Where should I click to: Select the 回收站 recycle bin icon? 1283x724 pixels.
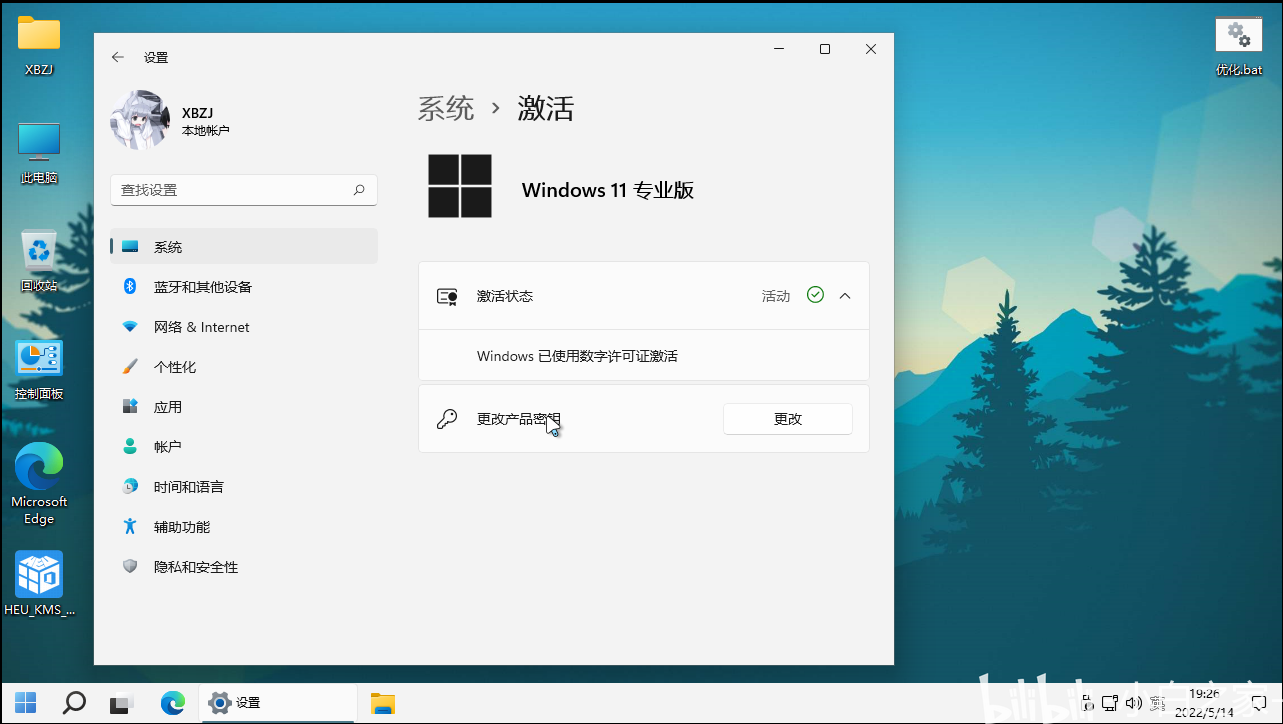coord(39,261)
